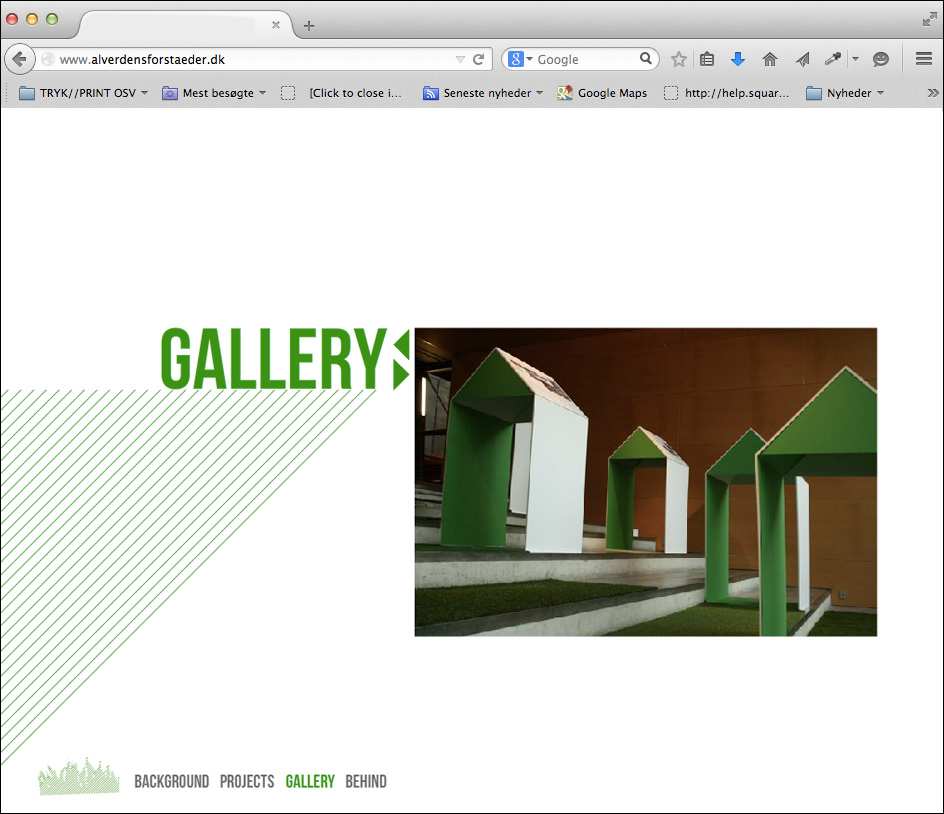This screenshot has height=814, width=944.
Task: Open the PROJECTS page in the site menu
Action: pos(247,781)
